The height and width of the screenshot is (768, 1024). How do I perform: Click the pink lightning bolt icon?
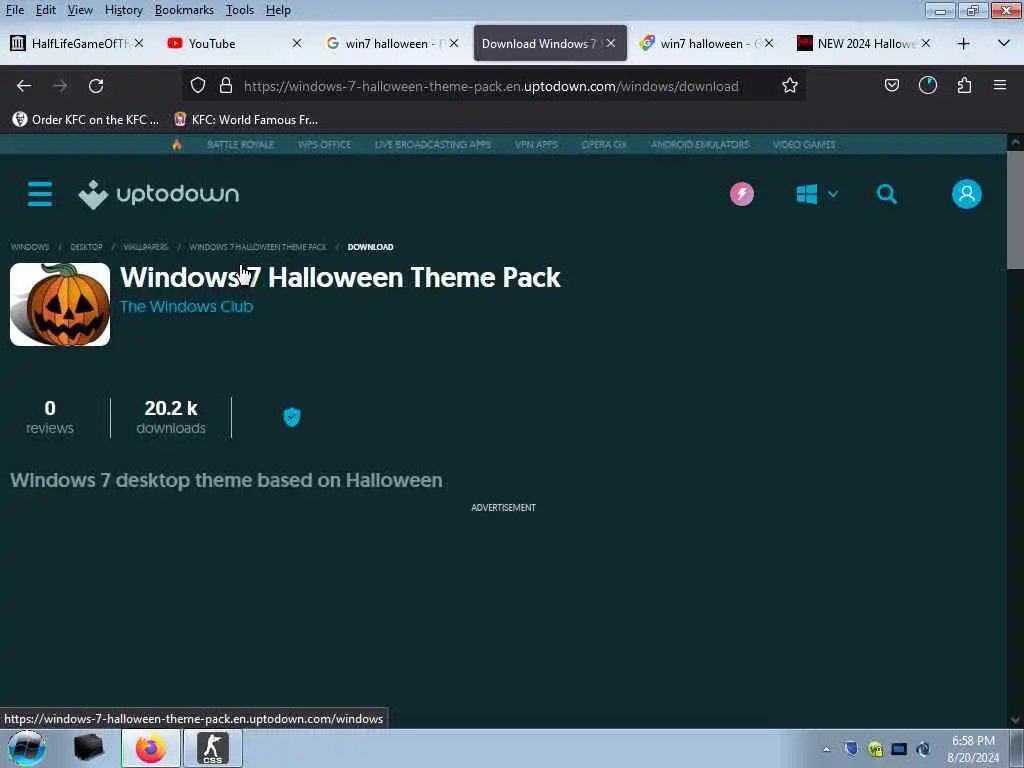[741, 194]
